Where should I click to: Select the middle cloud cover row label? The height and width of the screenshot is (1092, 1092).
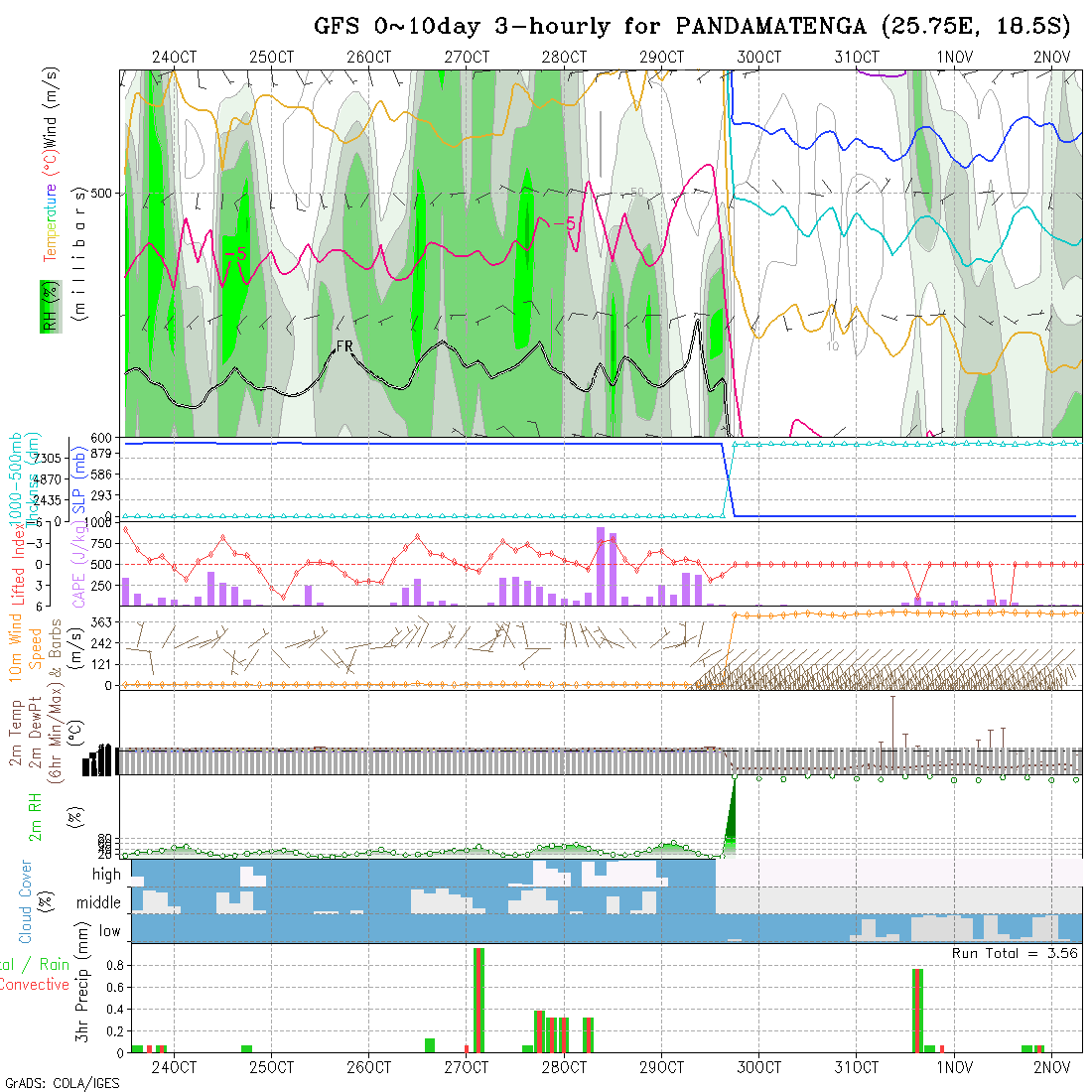pyautogui.click(x=98, y=903)
